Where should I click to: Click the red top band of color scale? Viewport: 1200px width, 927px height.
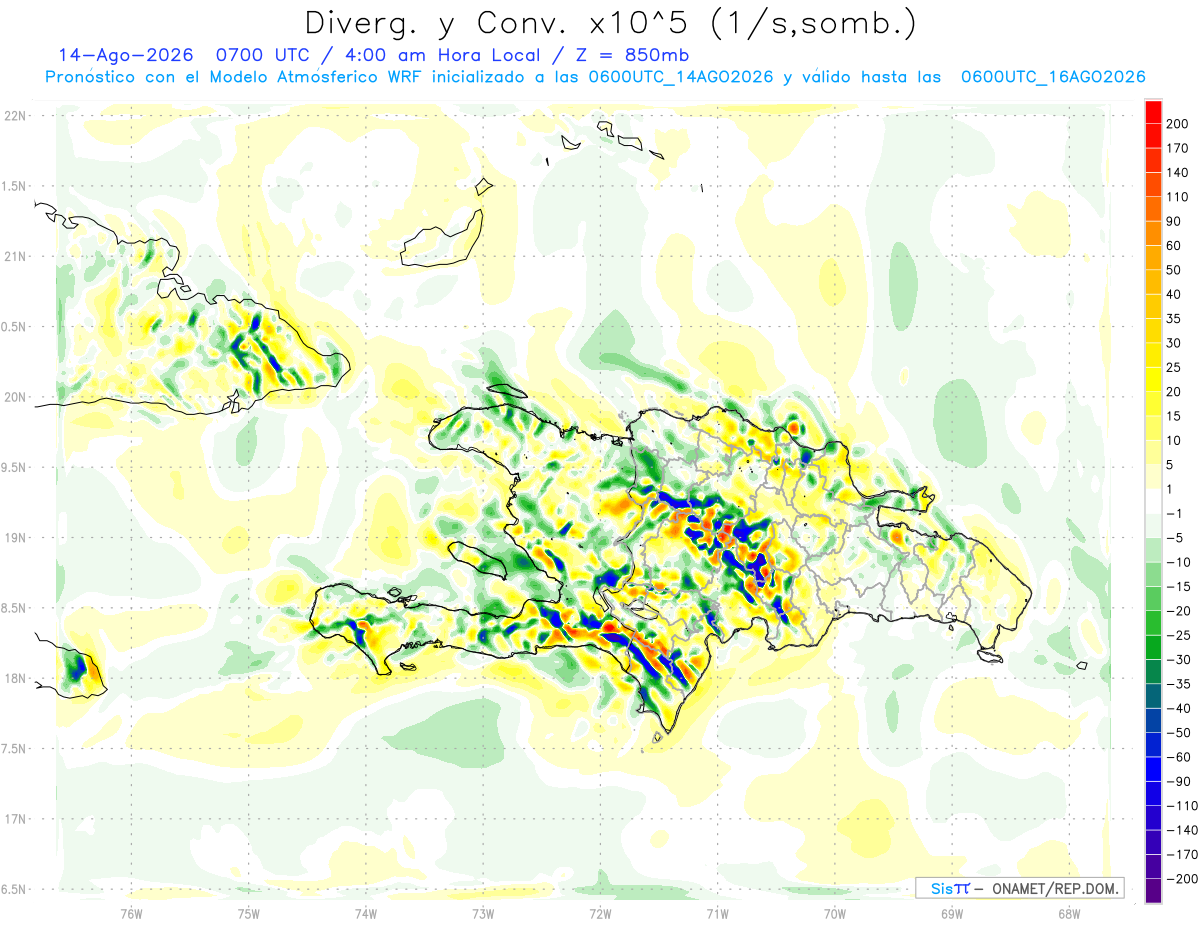[1153, 112]
